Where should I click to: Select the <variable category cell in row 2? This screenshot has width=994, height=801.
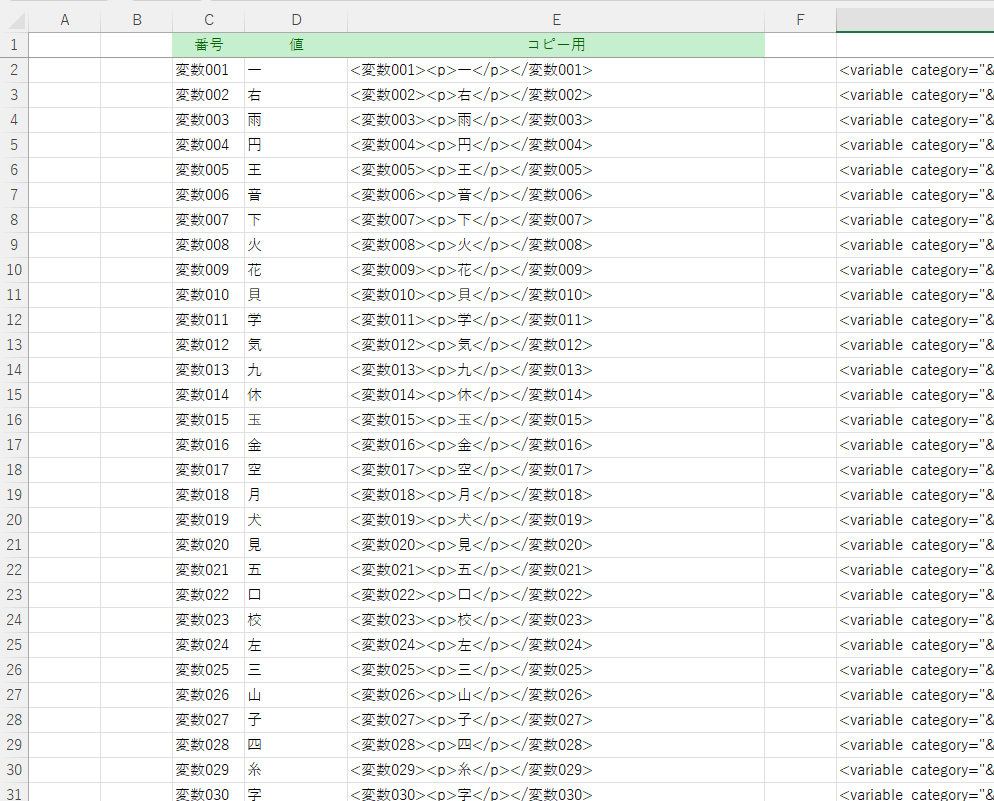tap(915, 70)
